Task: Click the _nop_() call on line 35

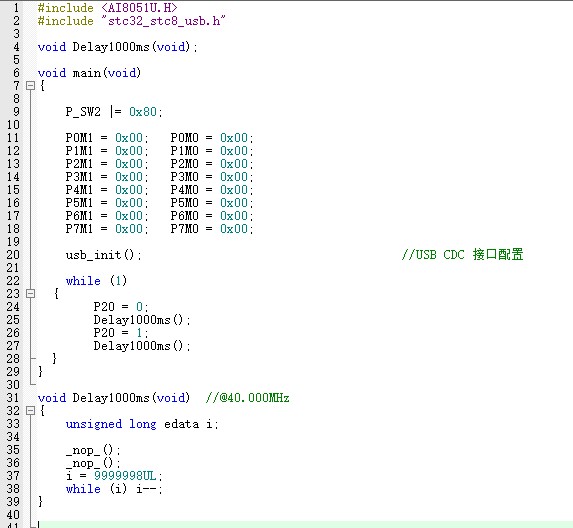Action: [x=93, y=450]
